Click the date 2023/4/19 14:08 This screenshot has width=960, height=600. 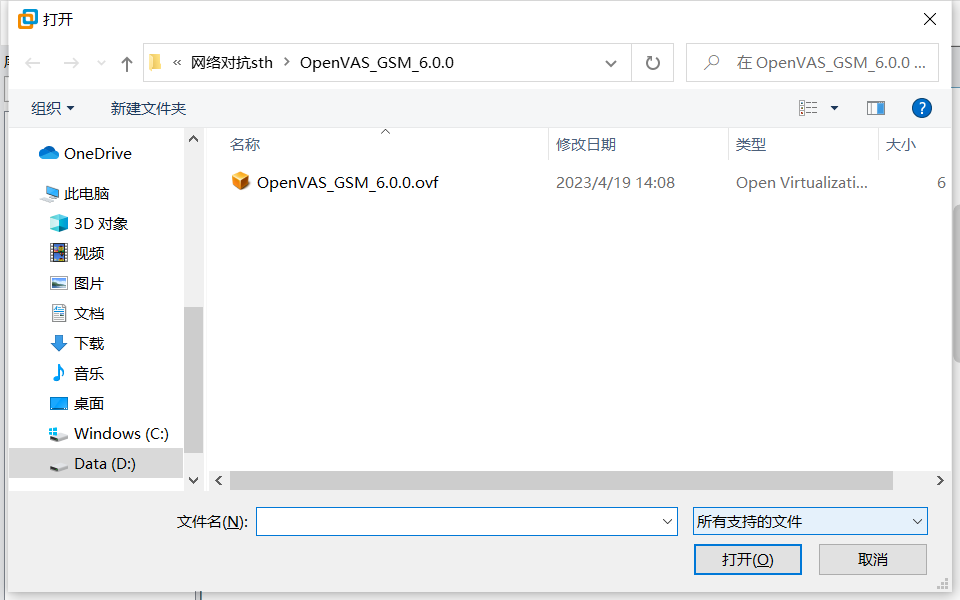[615, 182]
